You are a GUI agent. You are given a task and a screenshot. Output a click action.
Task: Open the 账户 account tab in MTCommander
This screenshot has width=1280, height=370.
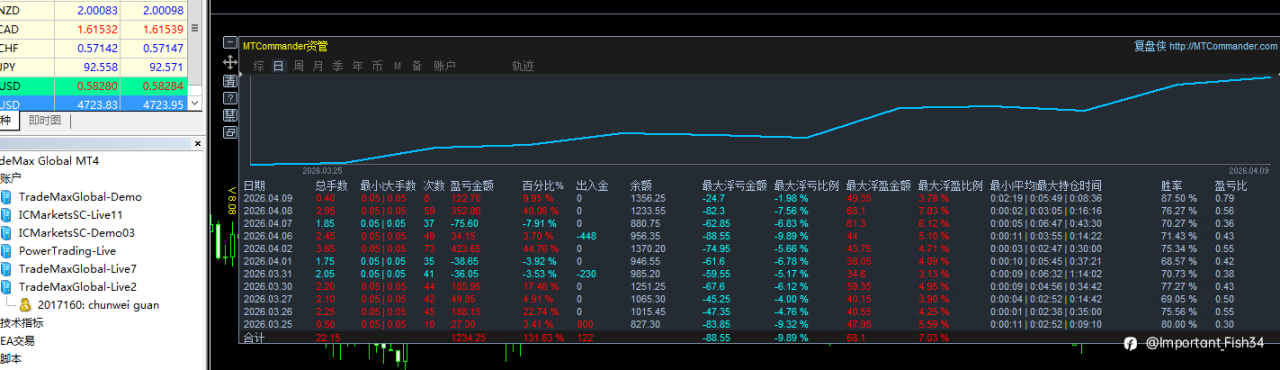tap(444, 66)
